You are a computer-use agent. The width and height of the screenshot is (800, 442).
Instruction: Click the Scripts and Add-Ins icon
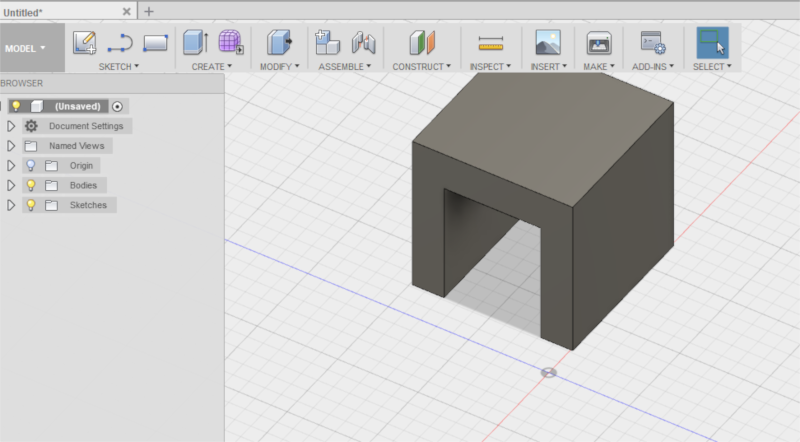pyautogui.click(x=653, y=42)
